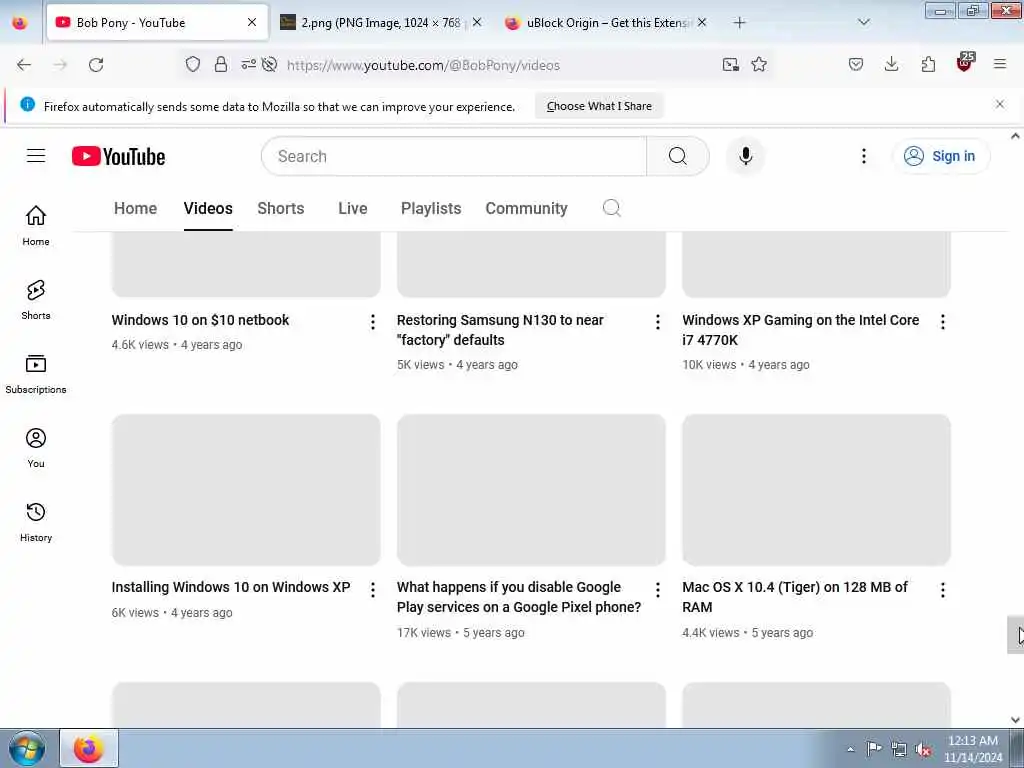
Task: Toggle picture-in-picture icon in address bar
Action: click(x=731, y=64)
